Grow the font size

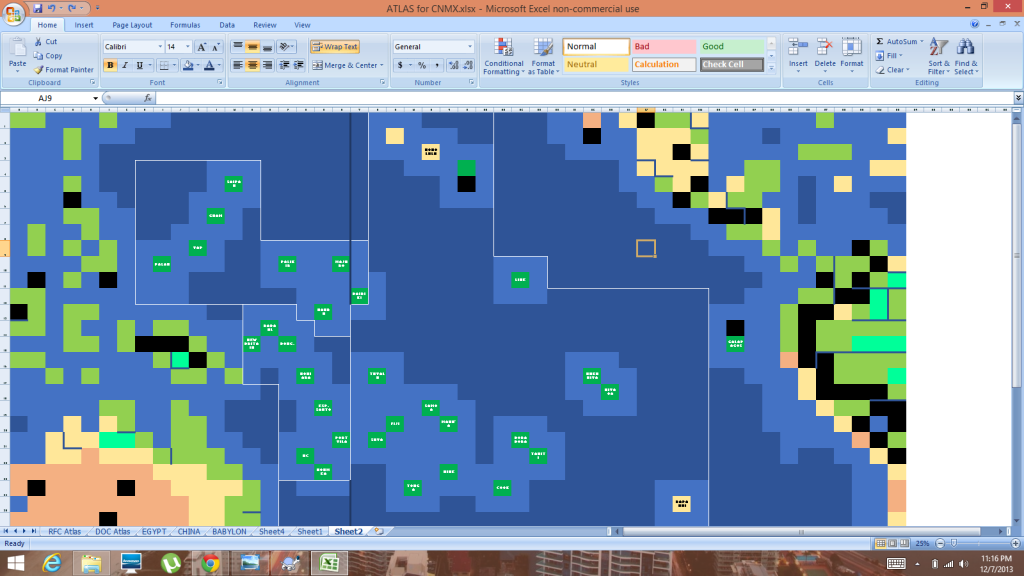click(x=201, y=47)
